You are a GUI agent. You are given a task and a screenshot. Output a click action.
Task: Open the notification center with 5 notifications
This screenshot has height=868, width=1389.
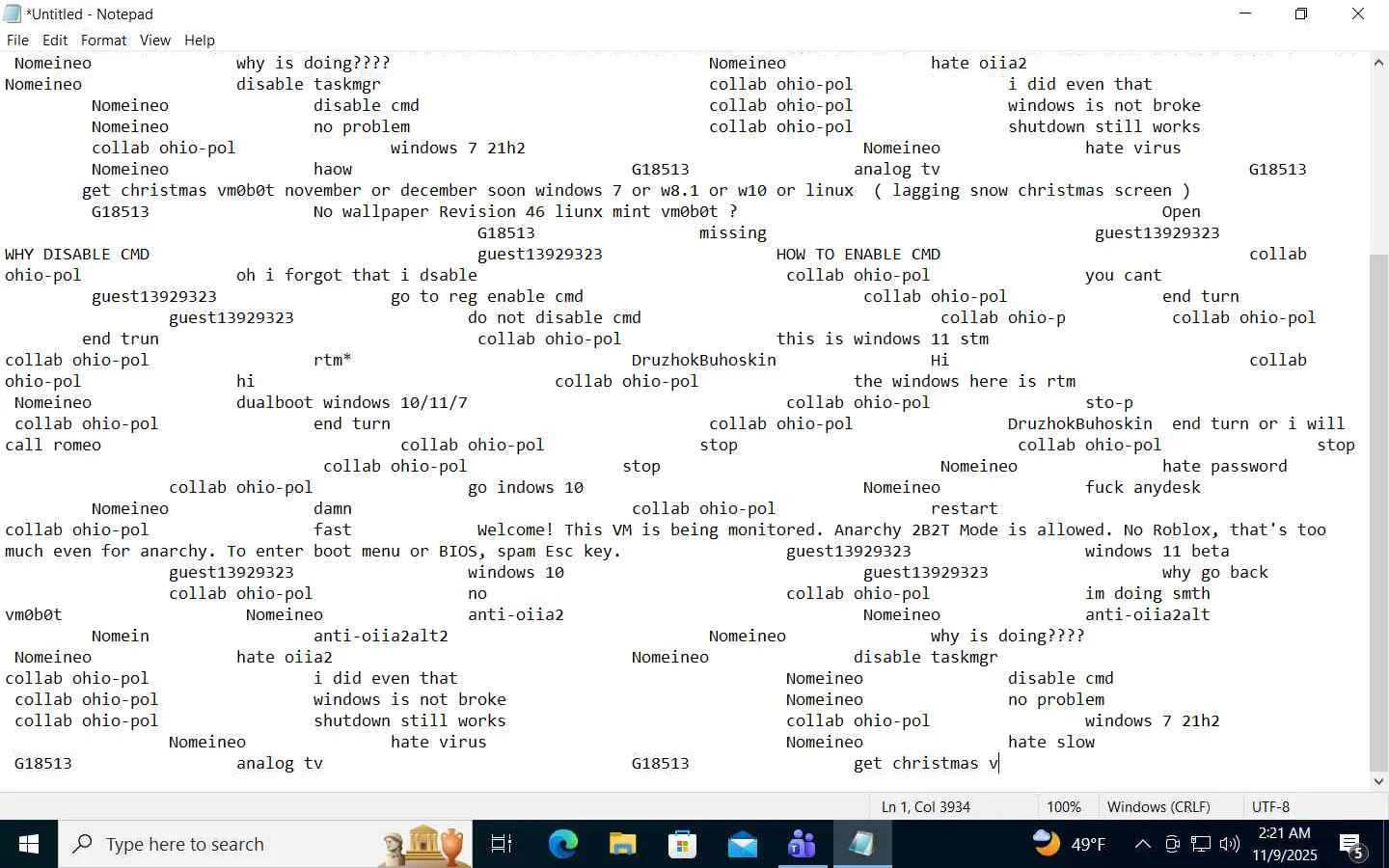(x=1351, y=846)
